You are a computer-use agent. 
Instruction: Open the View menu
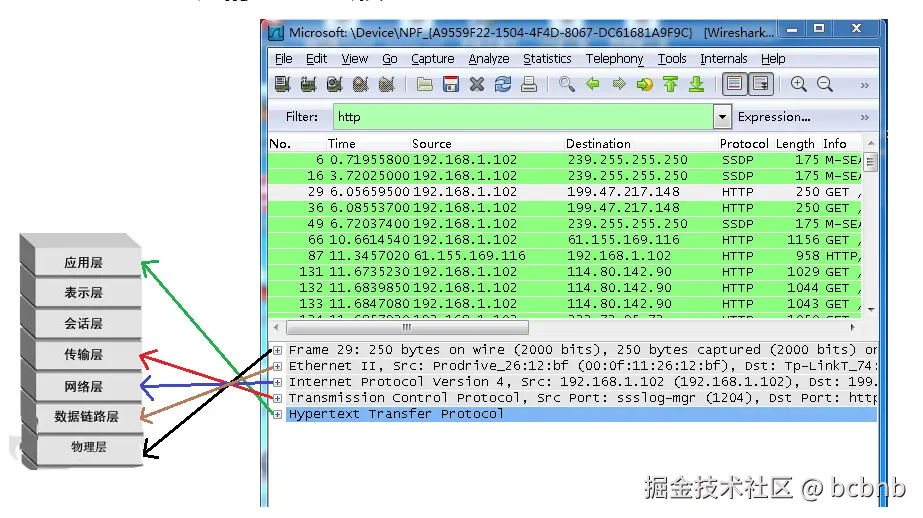(354, 59)
